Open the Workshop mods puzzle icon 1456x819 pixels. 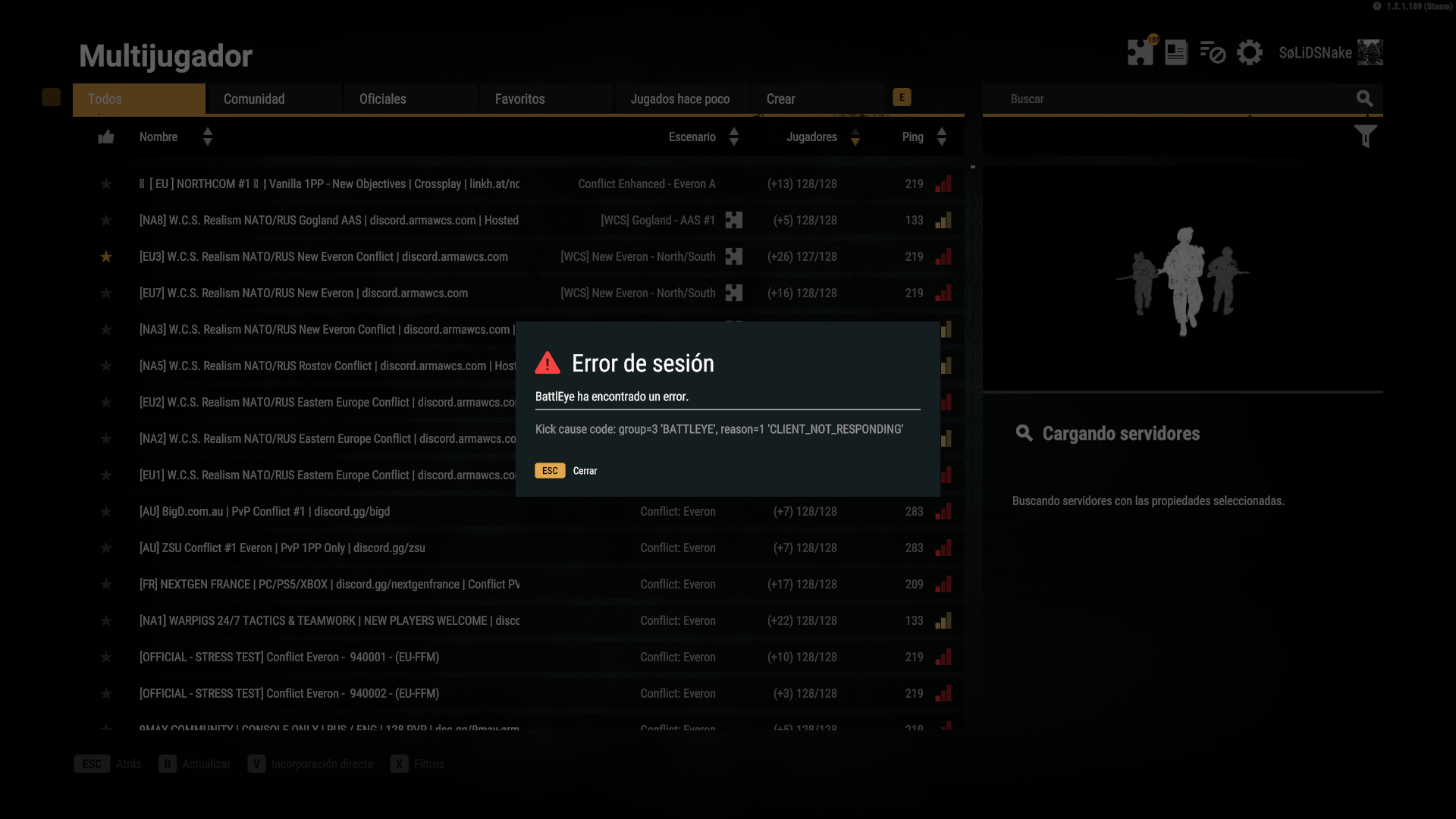(1141, 52)
